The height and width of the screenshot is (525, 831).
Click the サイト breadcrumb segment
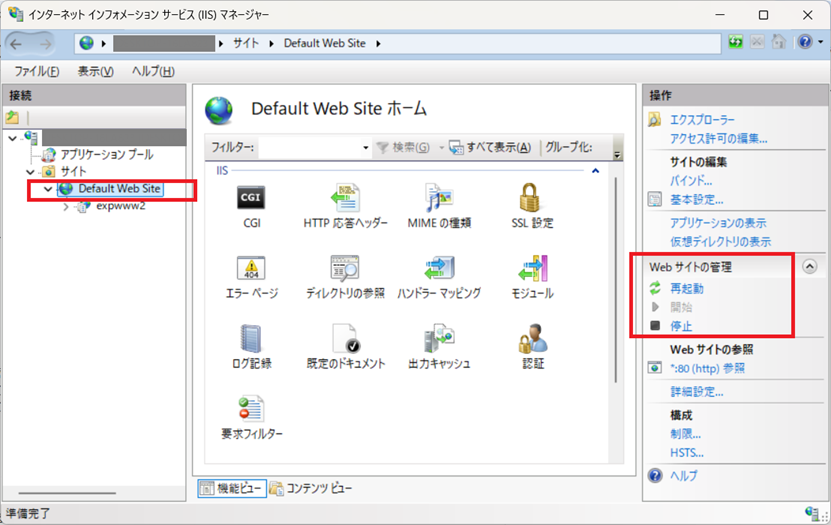pos(246,43)
